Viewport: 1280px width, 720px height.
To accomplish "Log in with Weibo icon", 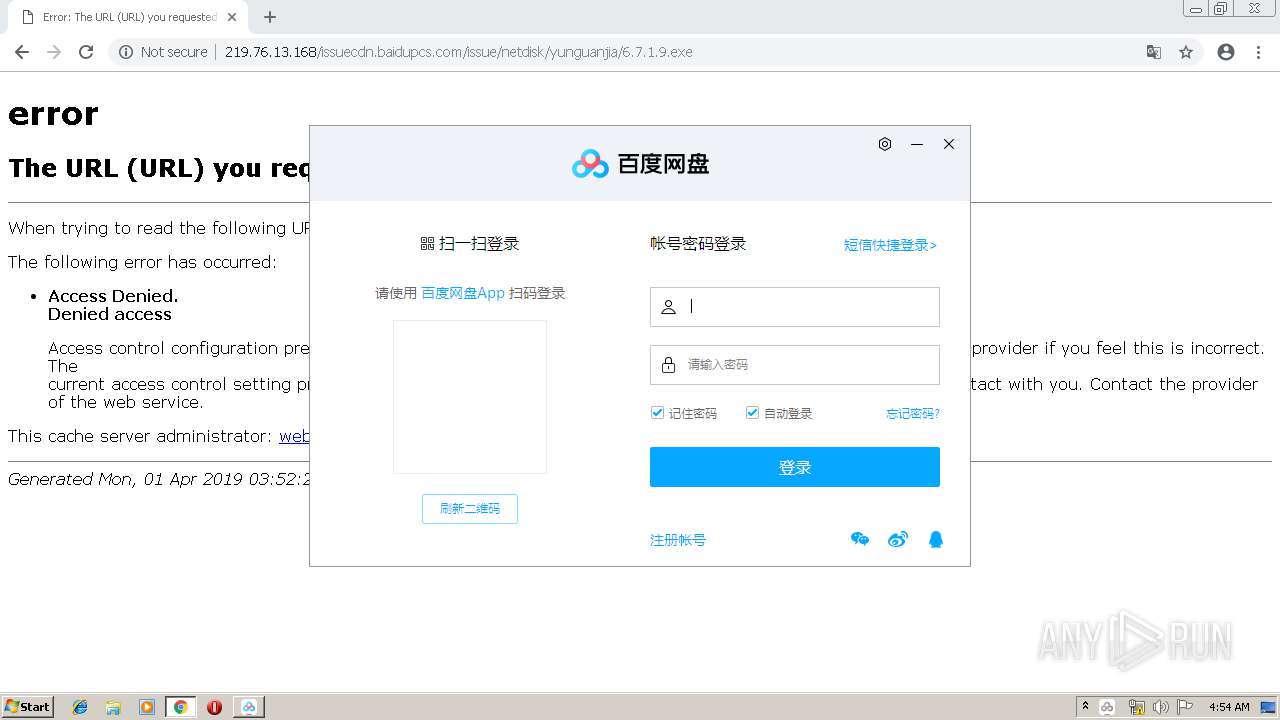I will coord(898,540).
